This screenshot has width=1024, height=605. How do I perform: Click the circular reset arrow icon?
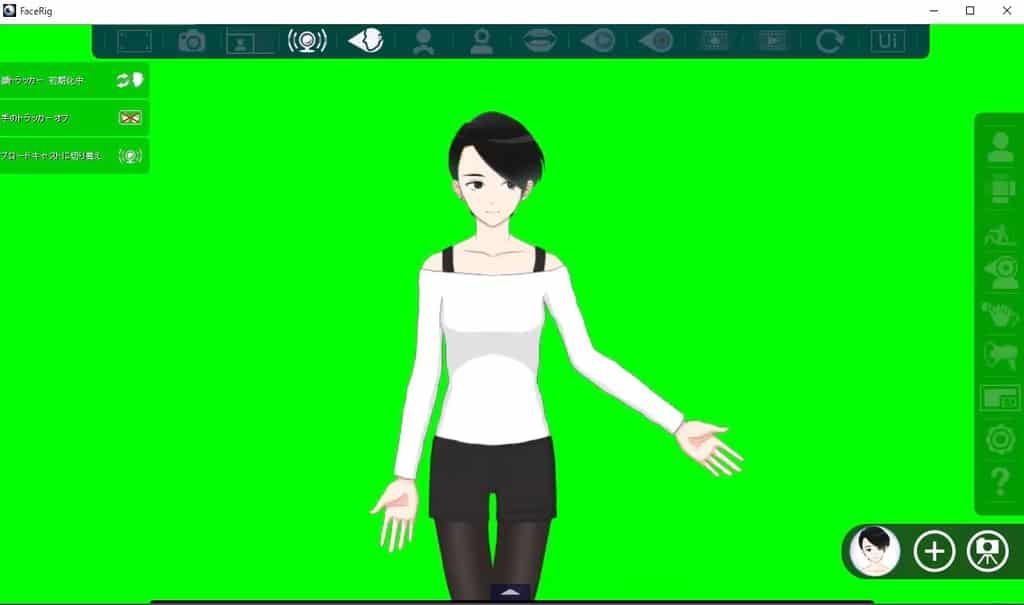(x=829, y=41)
